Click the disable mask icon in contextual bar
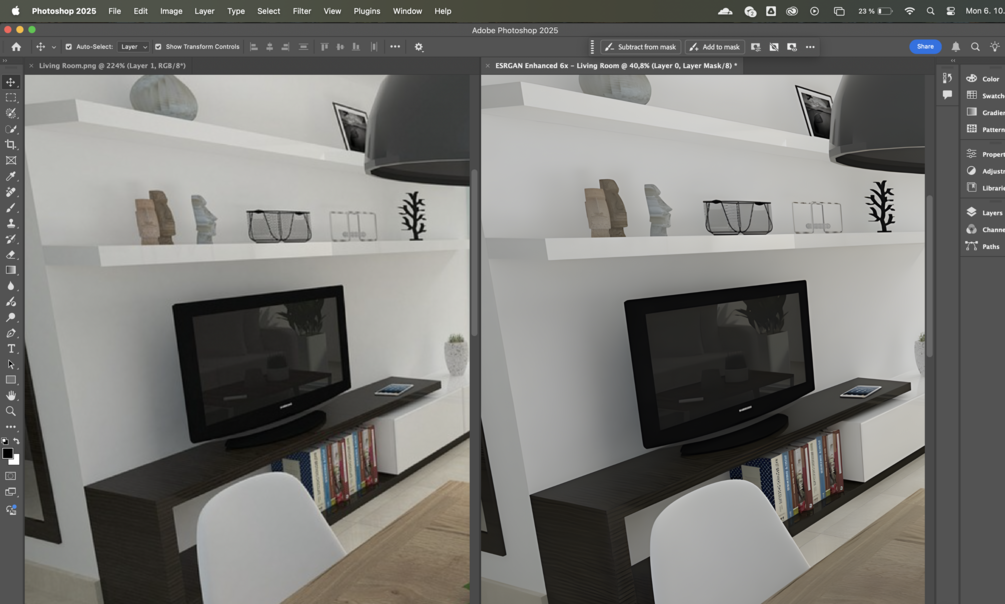Screen dimensions: 1005x604 pyautogui.click(x=774, y=47)
